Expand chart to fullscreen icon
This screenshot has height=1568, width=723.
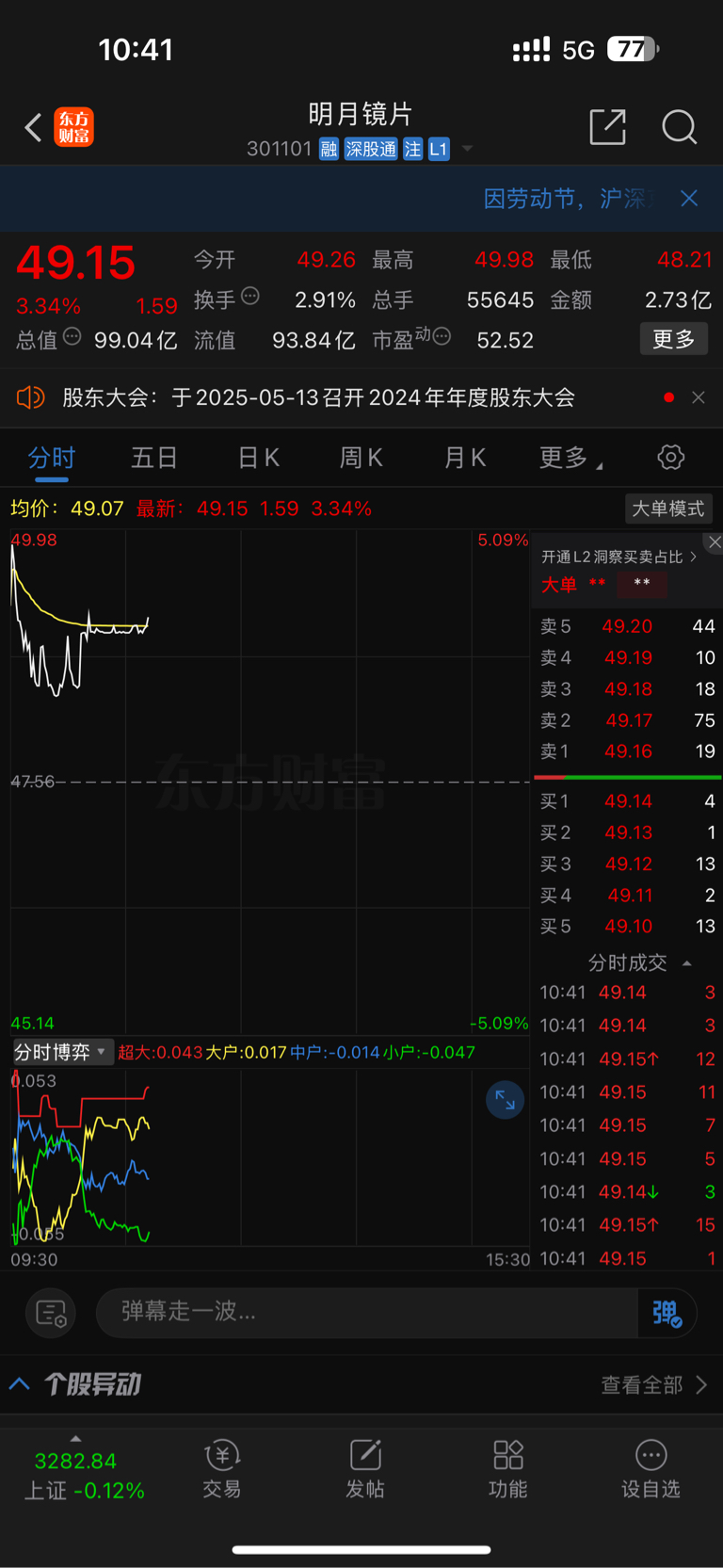[505, 1100]
